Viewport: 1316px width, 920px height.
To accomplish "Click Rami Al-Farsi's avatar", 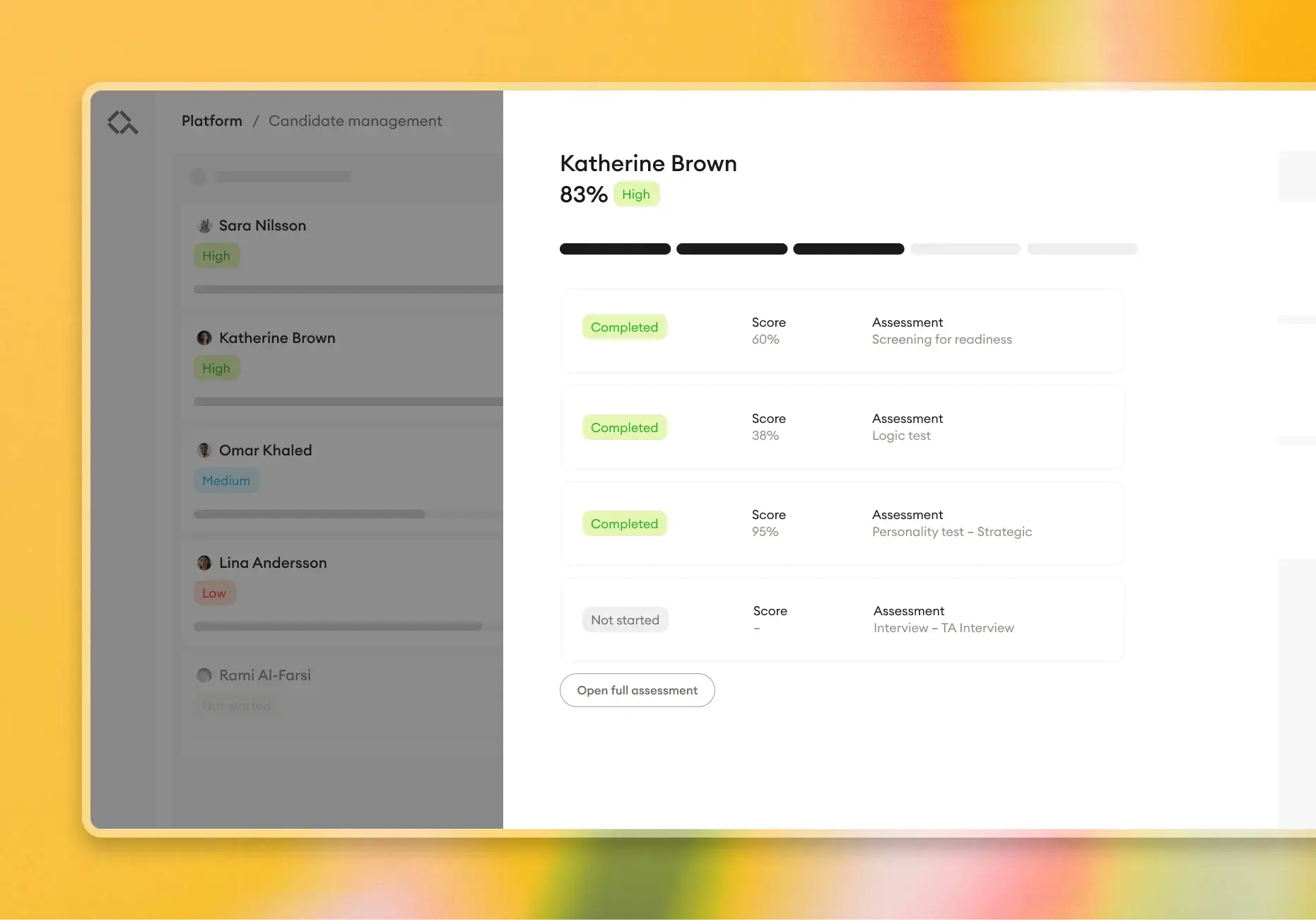I will pos(204,675).
